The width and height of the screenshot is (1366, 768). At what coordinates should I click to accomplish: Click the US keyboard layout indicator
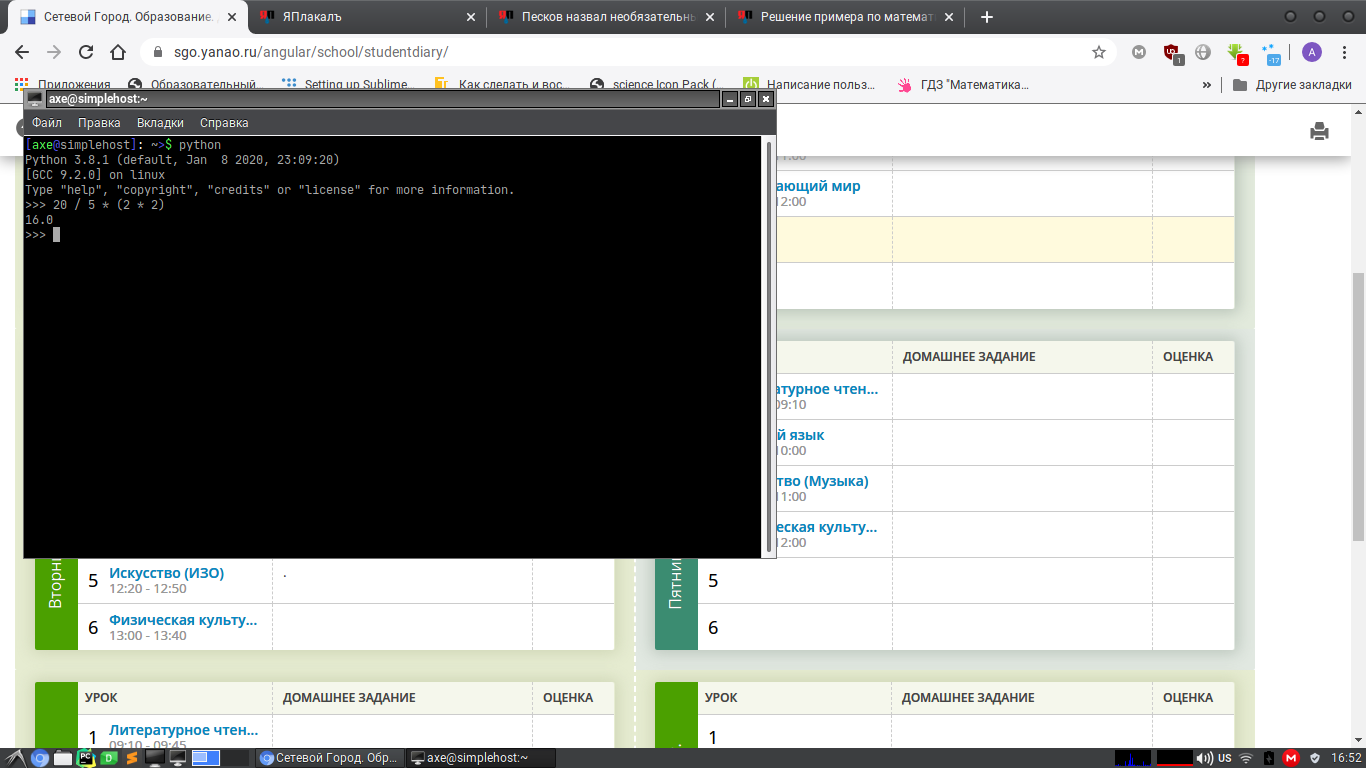[1224, 758]
